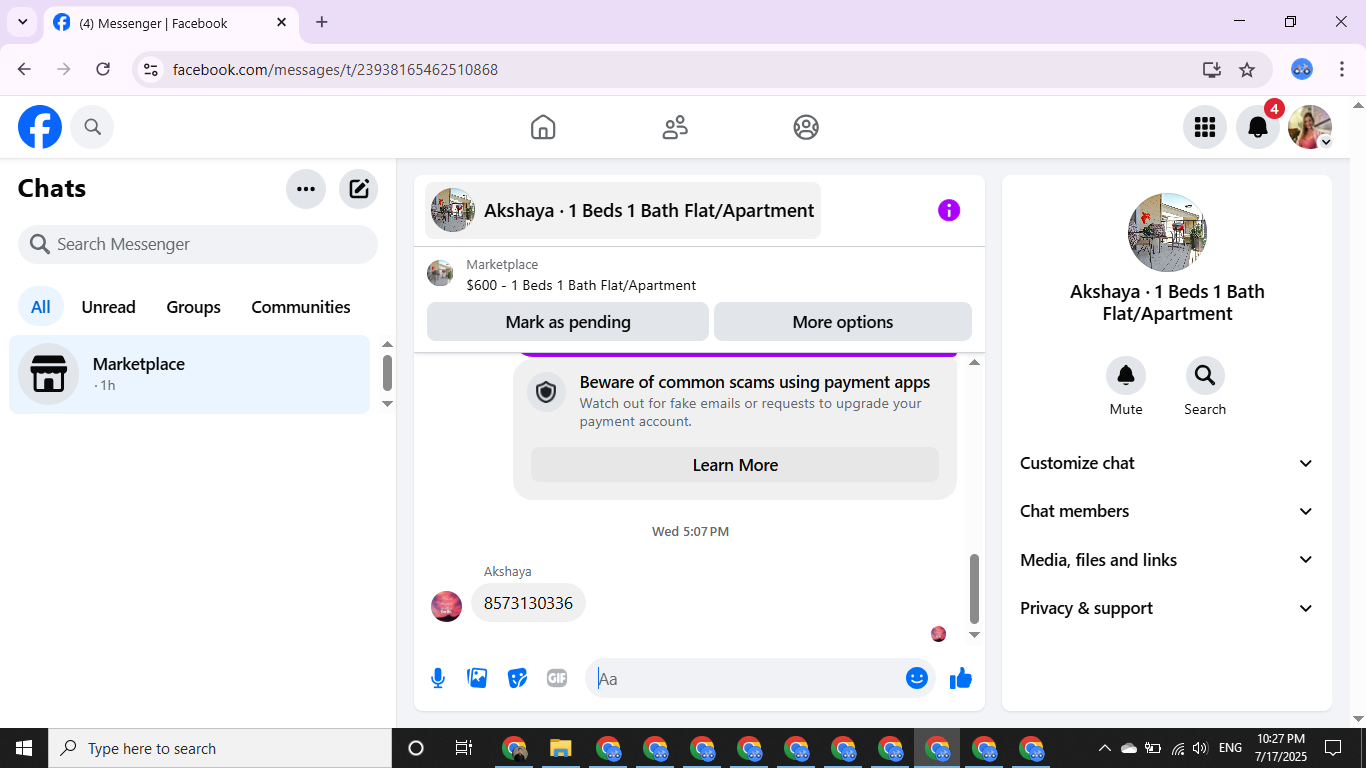Screen dimensions: 1366x768
Task: Click Learn More about payment scams
Action: click(735, 465)
